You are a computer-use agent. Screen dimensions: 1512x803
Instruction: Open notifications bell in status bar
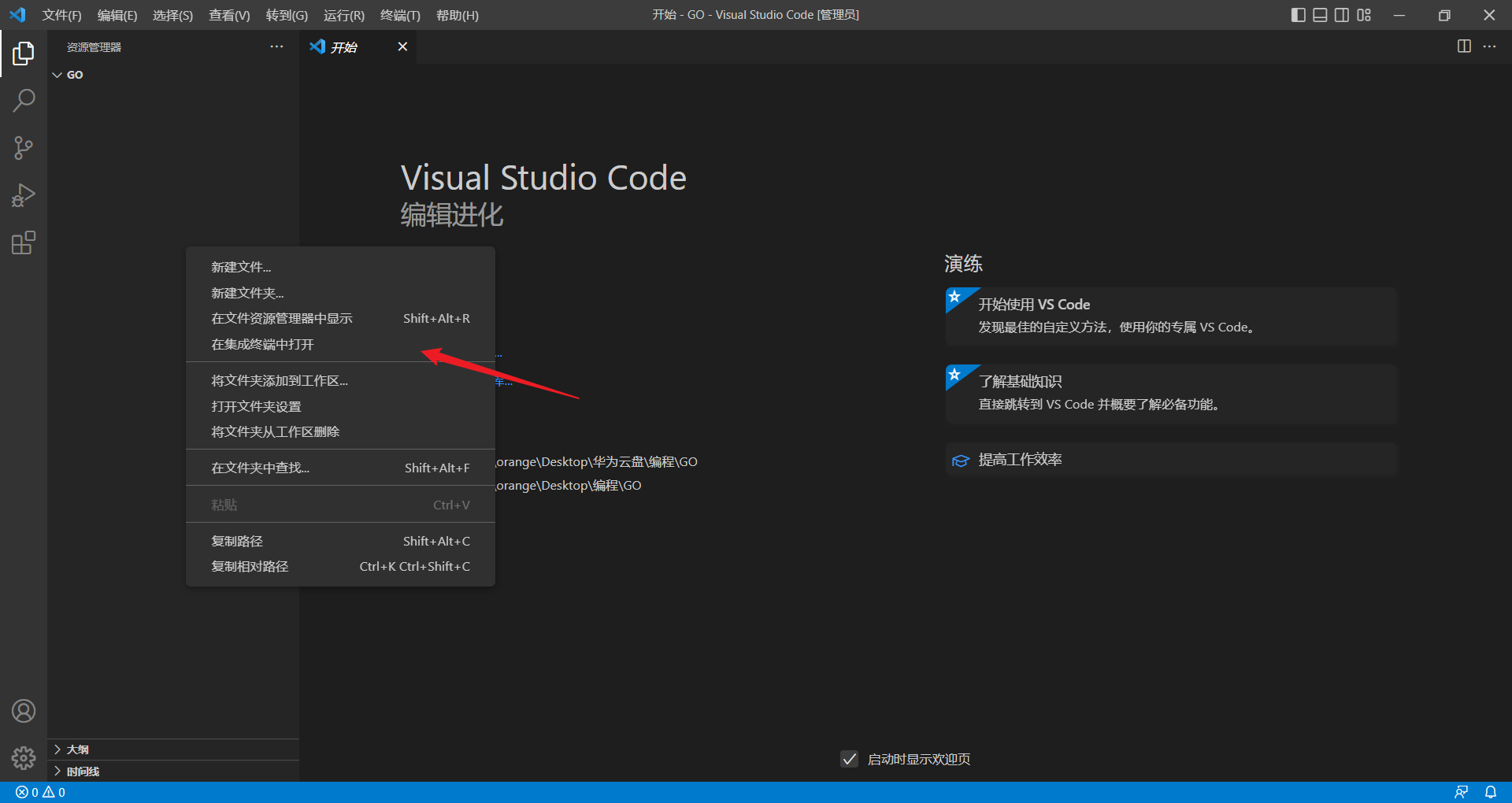click(1491, 792)
